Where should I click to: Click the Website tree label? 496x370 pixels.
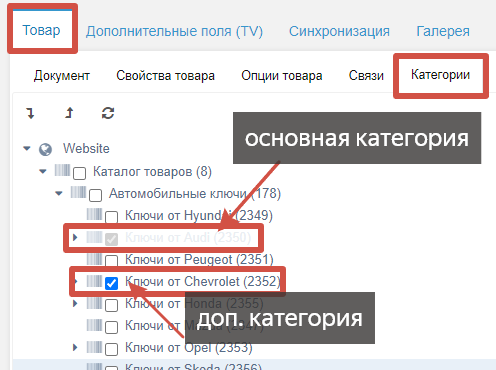click(86, 149)
